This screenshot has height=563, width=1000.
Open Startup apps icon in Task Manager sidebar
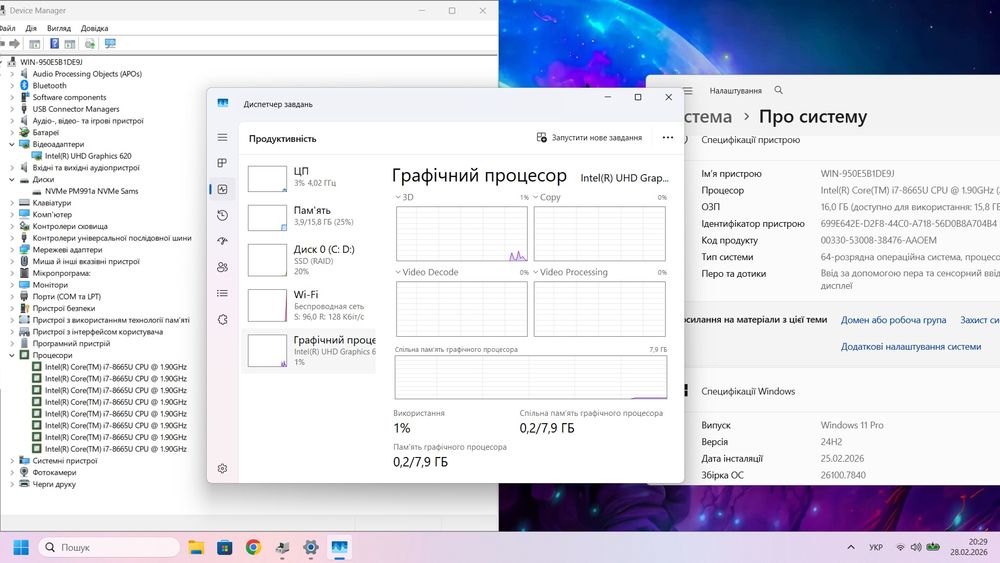pyautogui.click(x=222, y=241)
